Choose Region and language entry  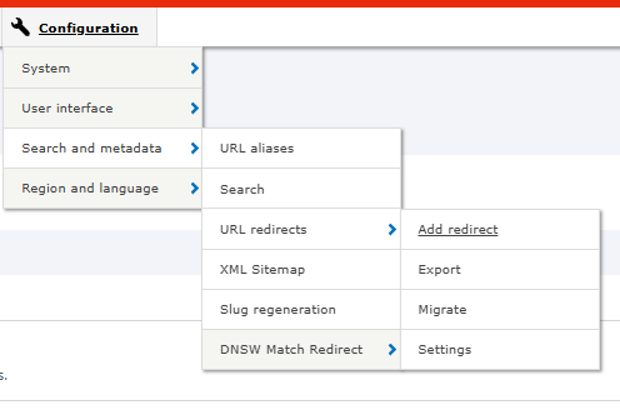tap(103, 188)
